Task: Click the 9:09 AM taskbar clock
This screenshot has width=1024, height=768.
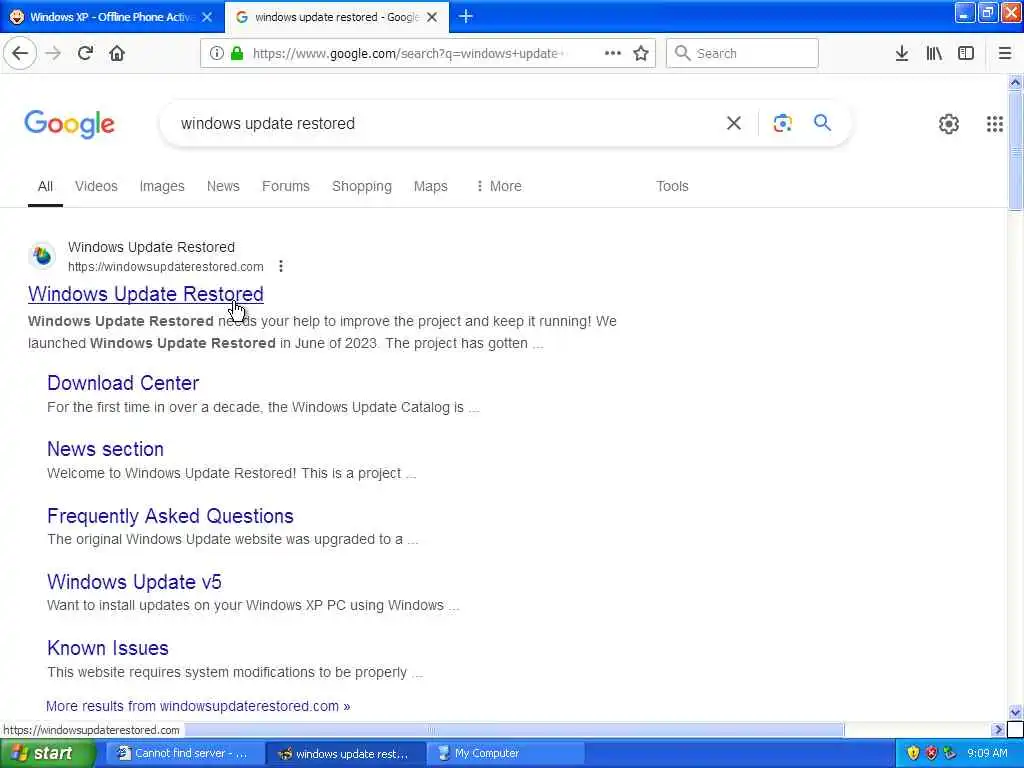Action: point(987,754)
